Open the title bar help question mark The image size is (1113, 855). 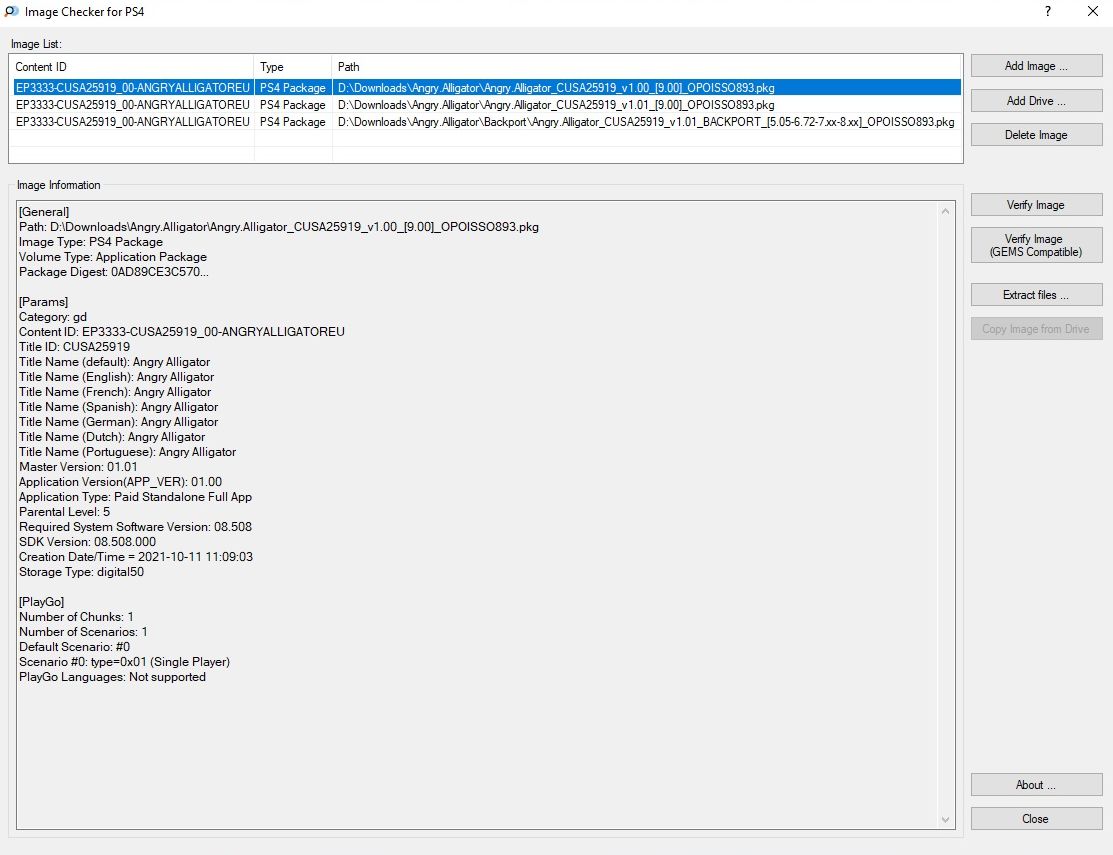pos(1048,11)
